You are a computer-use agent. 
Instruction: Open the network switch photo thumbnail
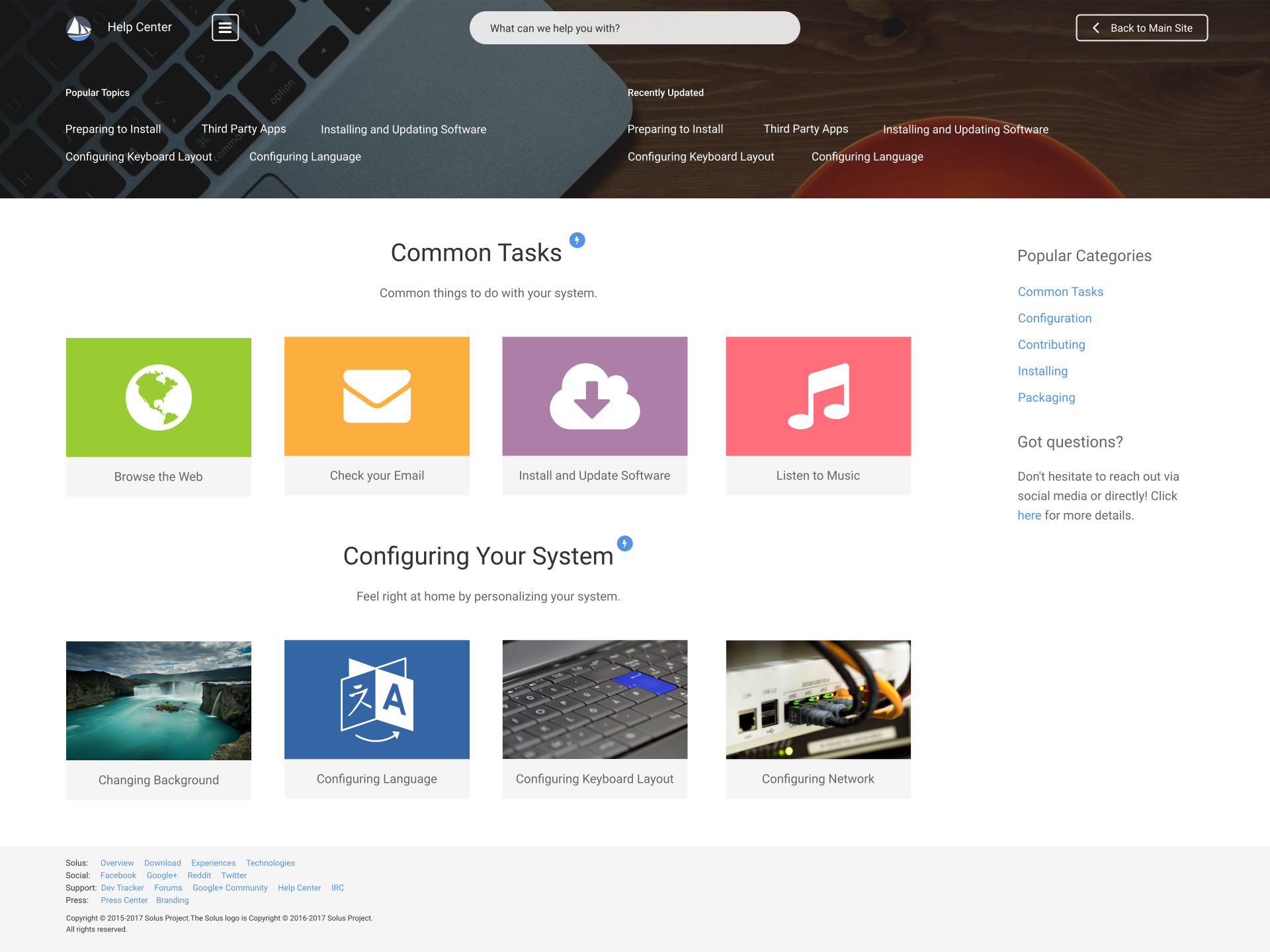[818, 699]
